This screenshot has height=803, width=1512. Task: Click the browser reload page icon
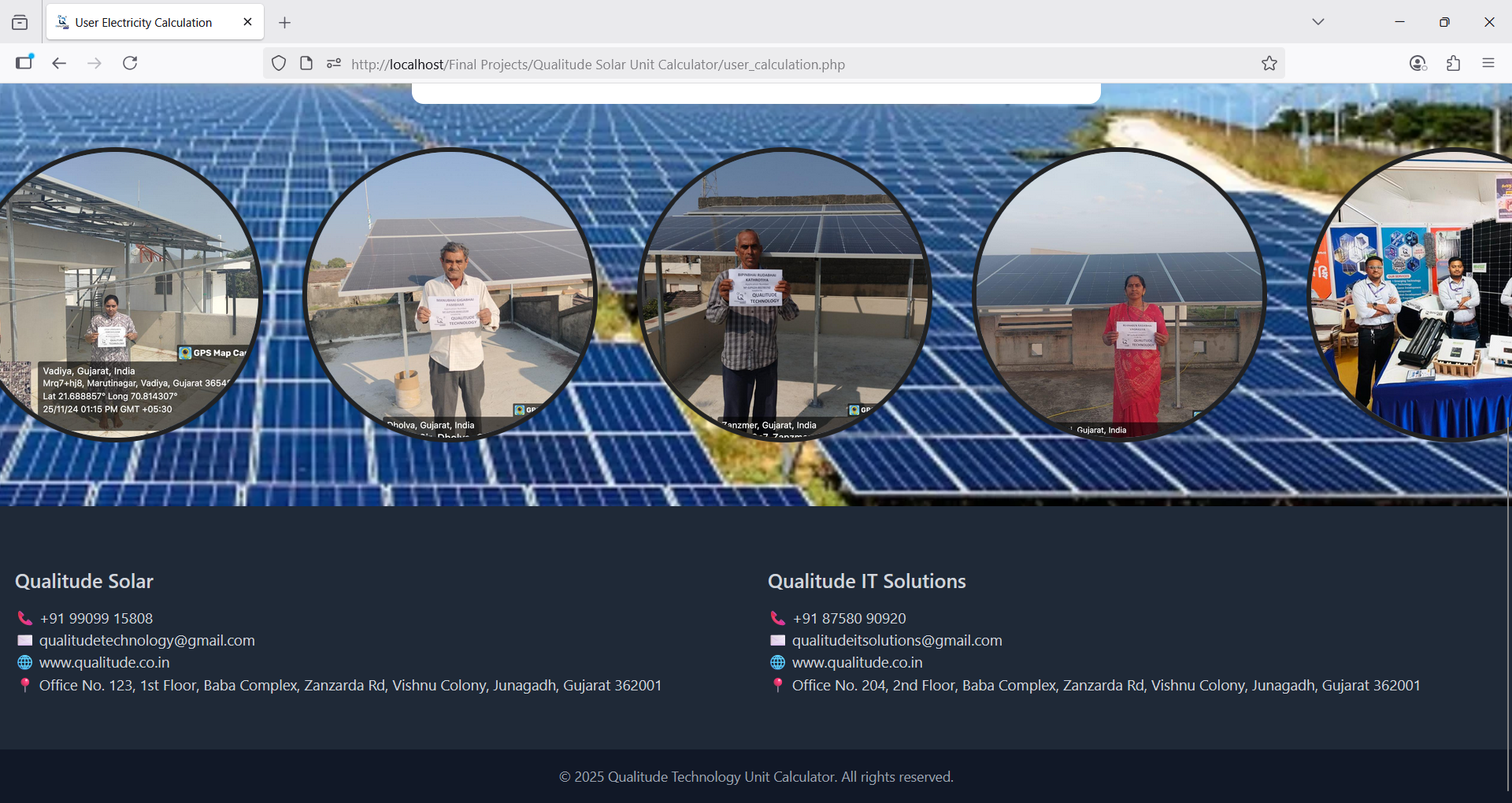point(130,63)
